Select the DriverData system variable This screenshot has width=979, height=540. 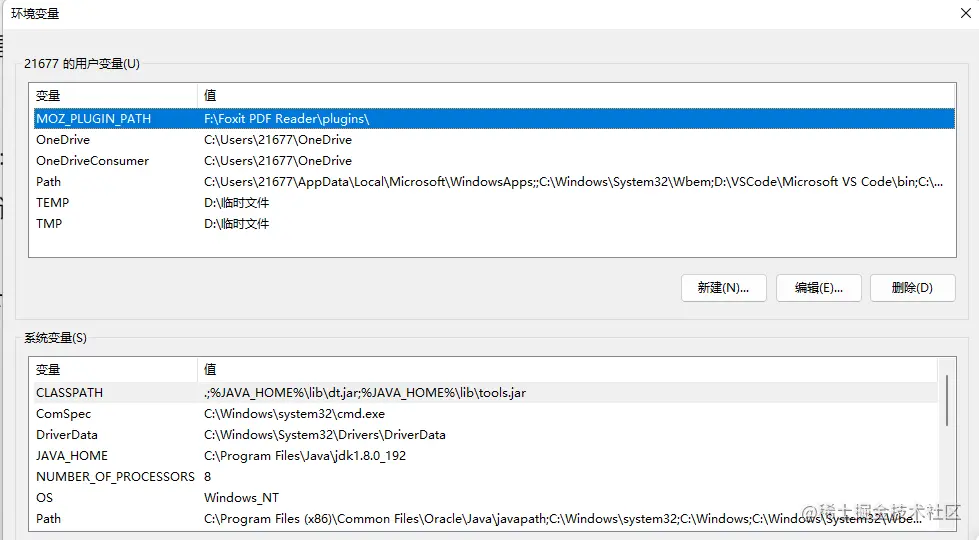point(67,434)
